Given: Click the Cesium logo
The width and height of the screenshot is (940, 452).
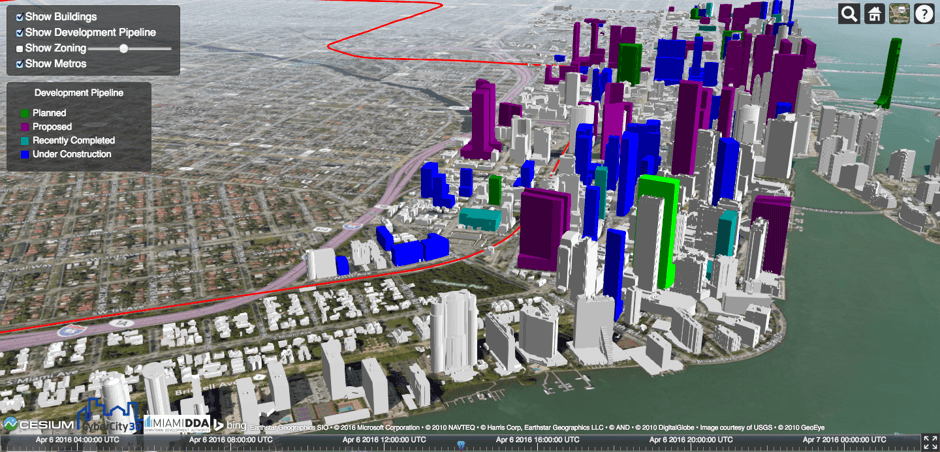Looking at the screenshot, I should [38, 424].
